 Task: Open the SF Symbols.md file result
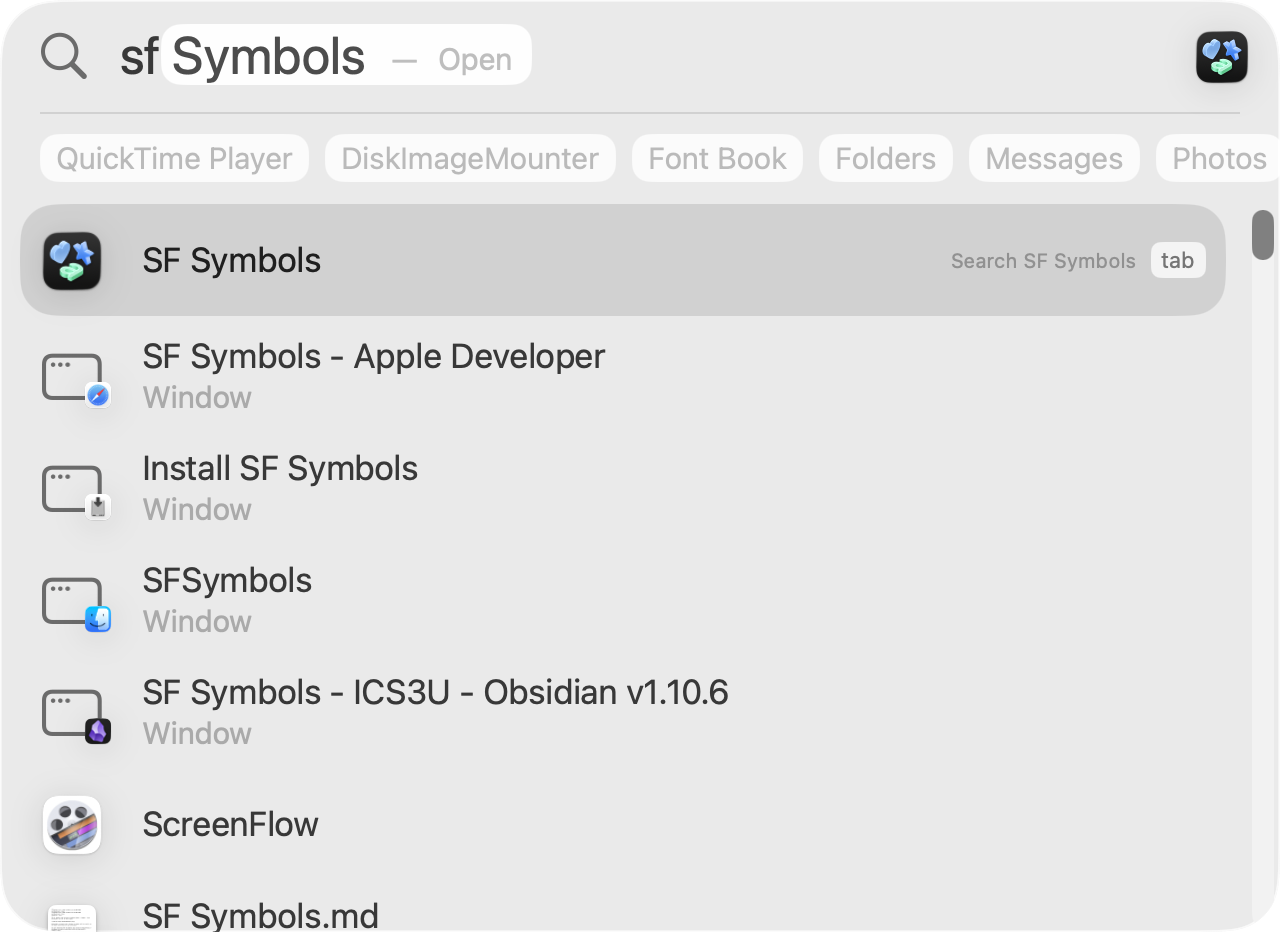tap(260, 915)
